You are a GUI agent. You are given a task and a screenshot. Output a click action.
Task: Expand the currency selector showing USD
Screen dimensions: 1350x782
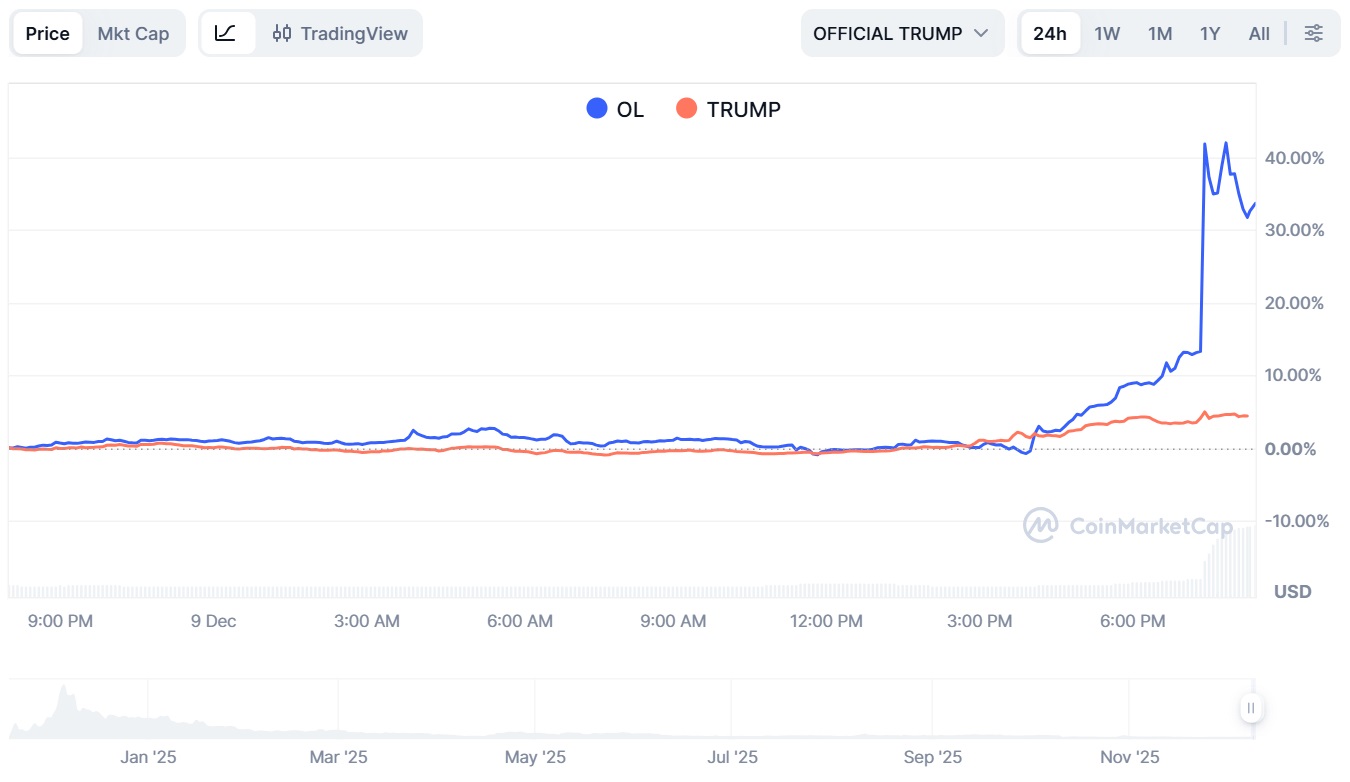coord(1292,591)
